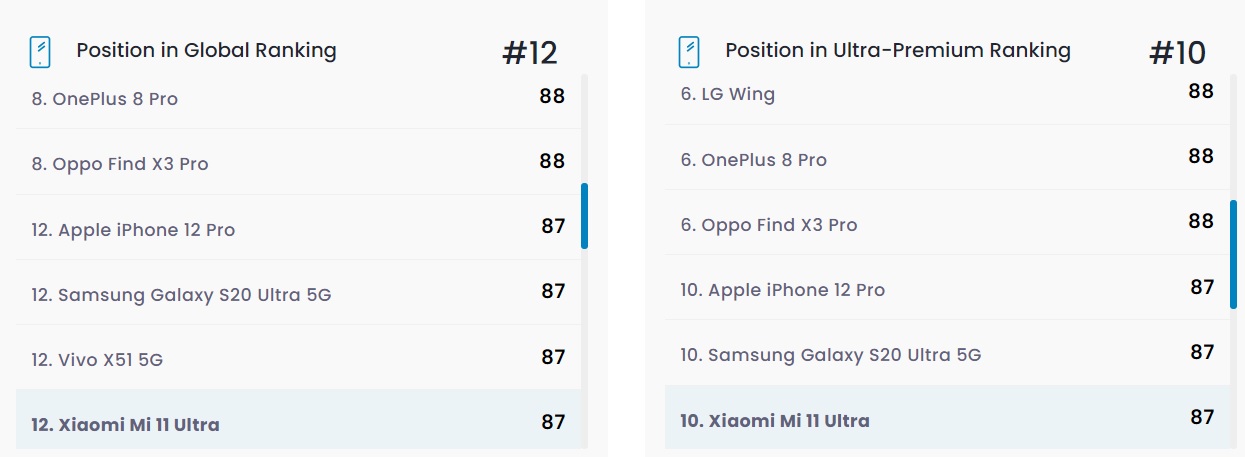Choose Vivo X51 5G in the list
The image size is (1245, 457).
tap(298, 358)
